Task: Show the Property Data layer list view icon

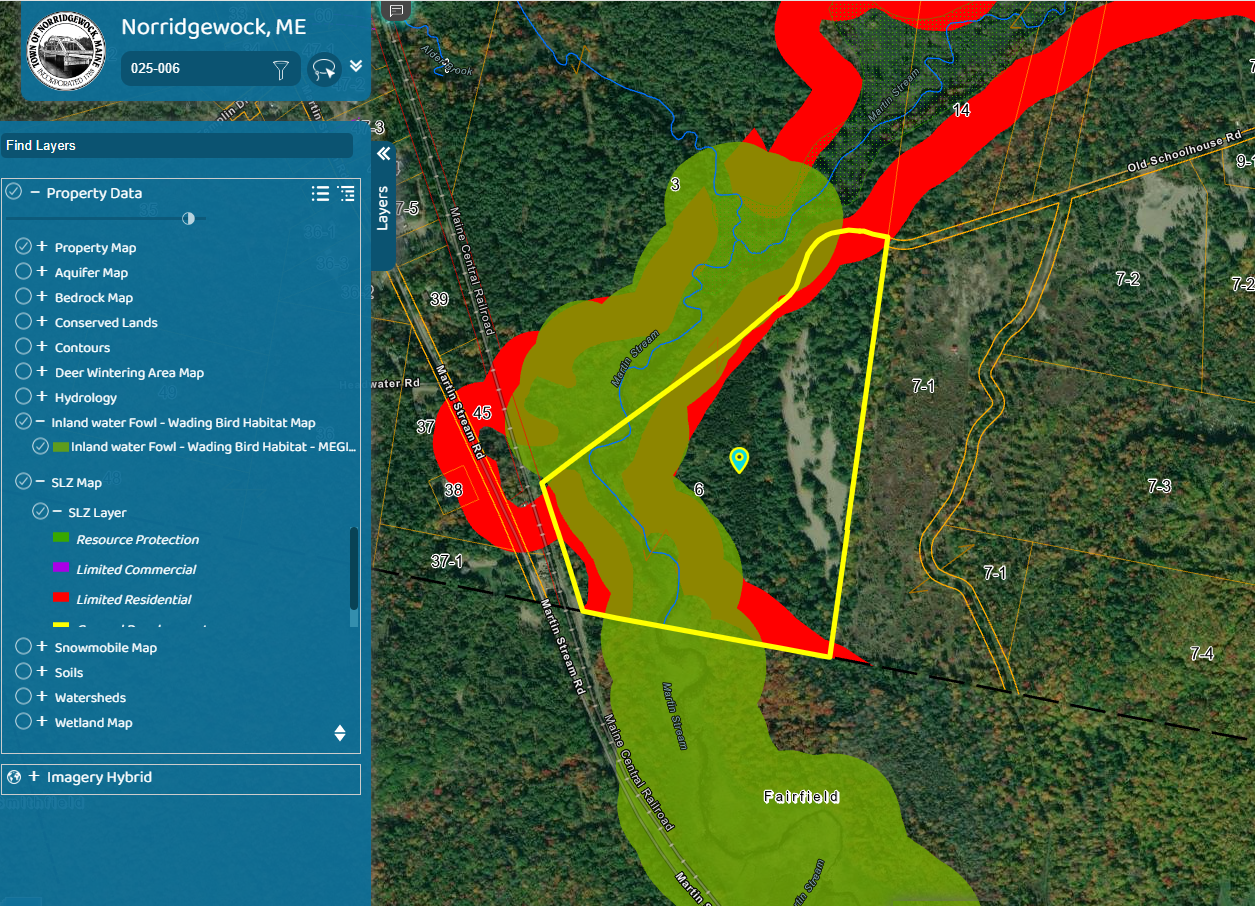Action: point(320,193)
